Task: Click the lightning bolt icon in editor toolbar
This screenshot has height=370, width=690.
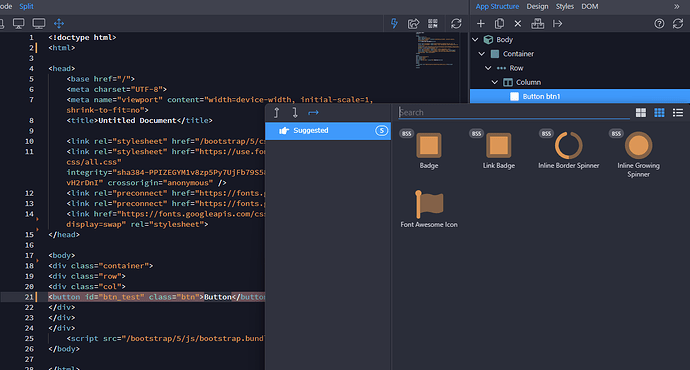Action: pyautogui.click(x=394, y=24)
